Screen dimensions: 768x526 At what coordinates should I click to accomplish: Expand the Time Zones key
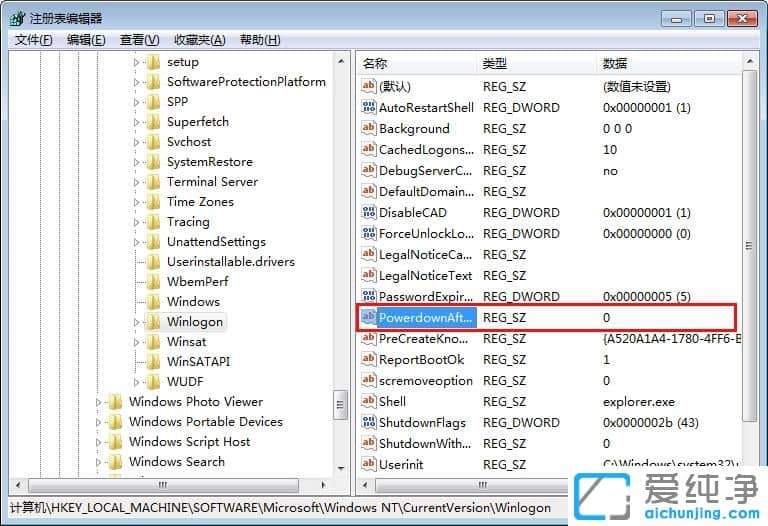(136, 202)
